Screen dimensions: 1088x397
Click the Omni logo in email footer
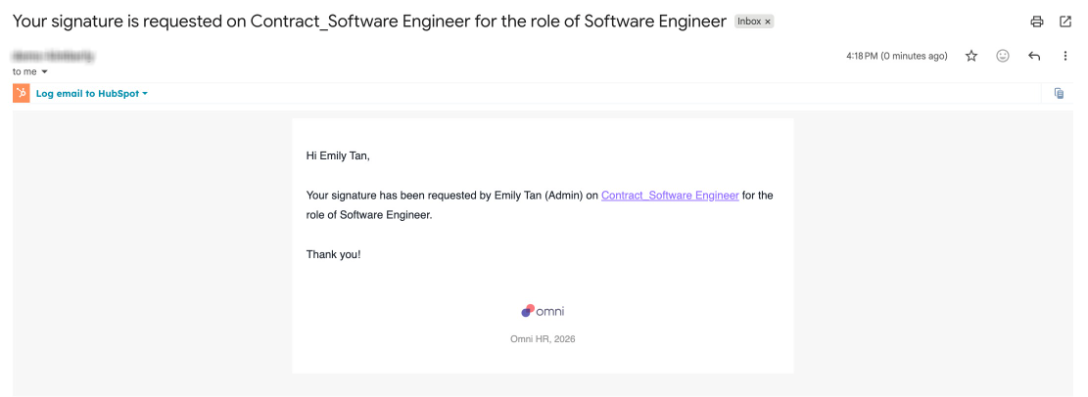543,311
